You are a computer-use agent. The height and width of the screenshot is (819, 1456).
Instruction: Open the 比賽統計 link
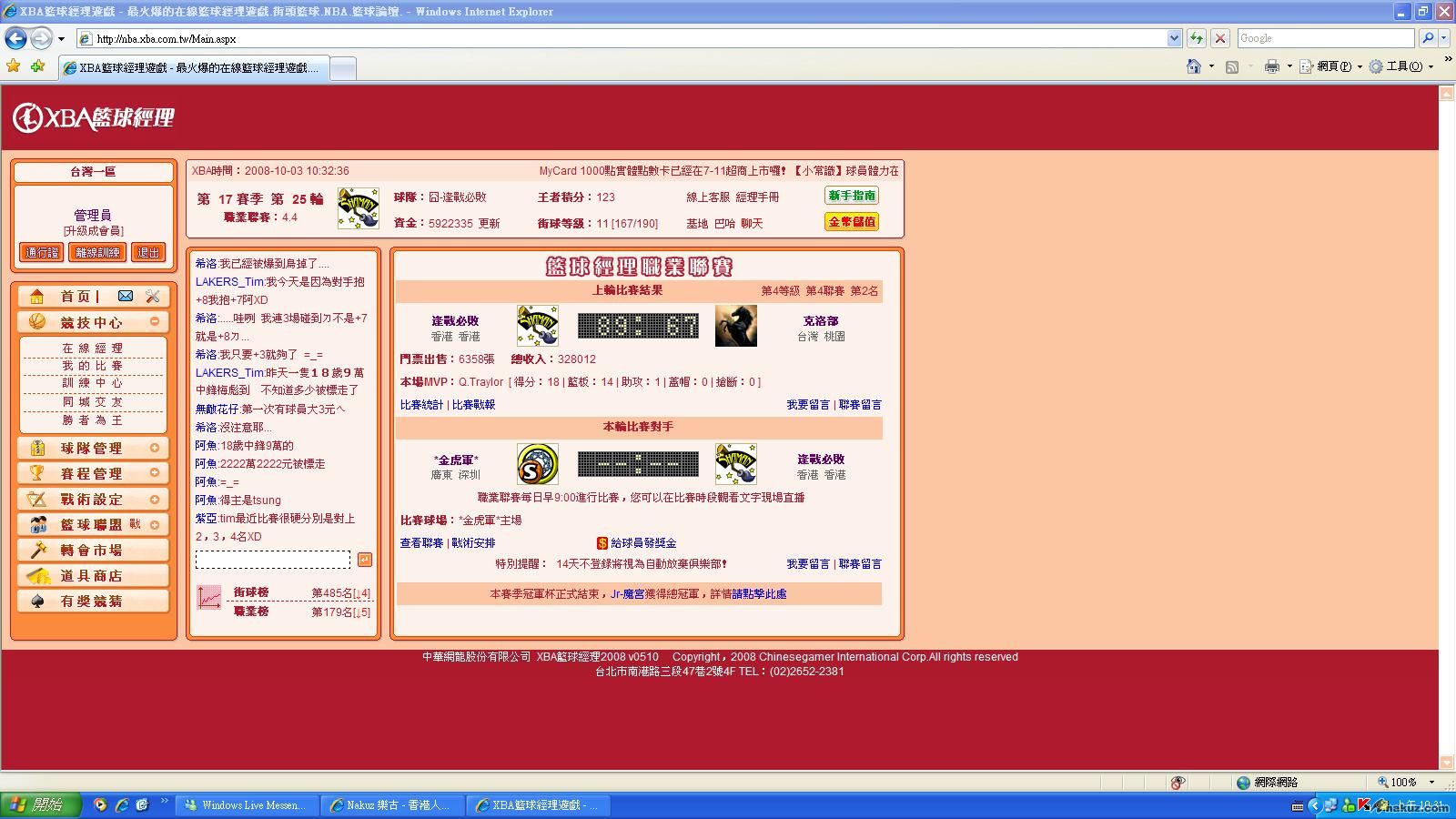[421, 405]
